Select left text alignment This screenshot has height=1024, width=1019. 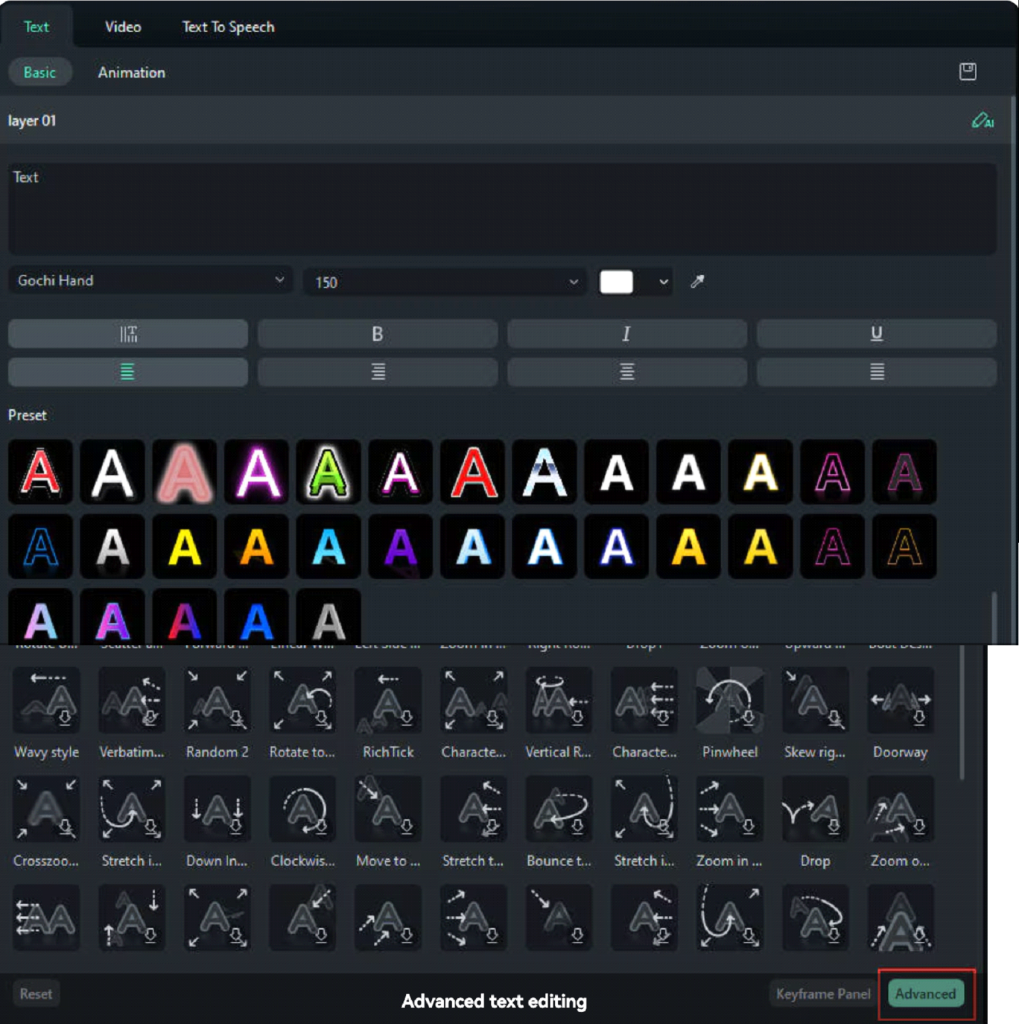pyautogui.click(x=128, y=372)
